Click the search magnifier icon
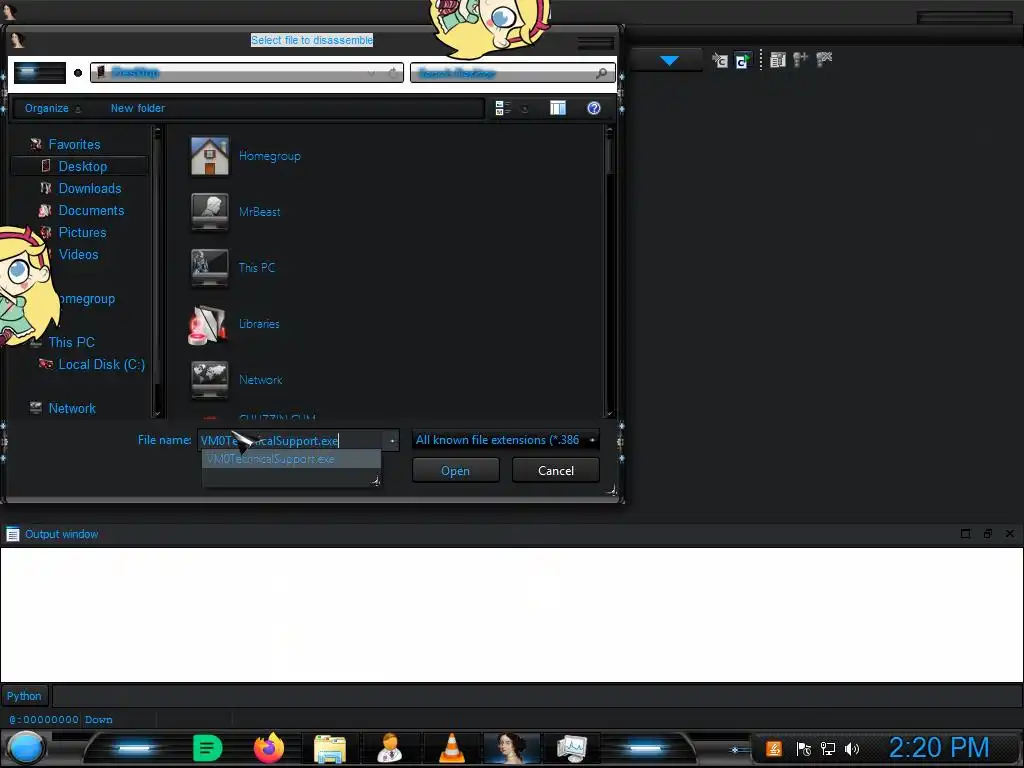 click(x=601, y=73)
